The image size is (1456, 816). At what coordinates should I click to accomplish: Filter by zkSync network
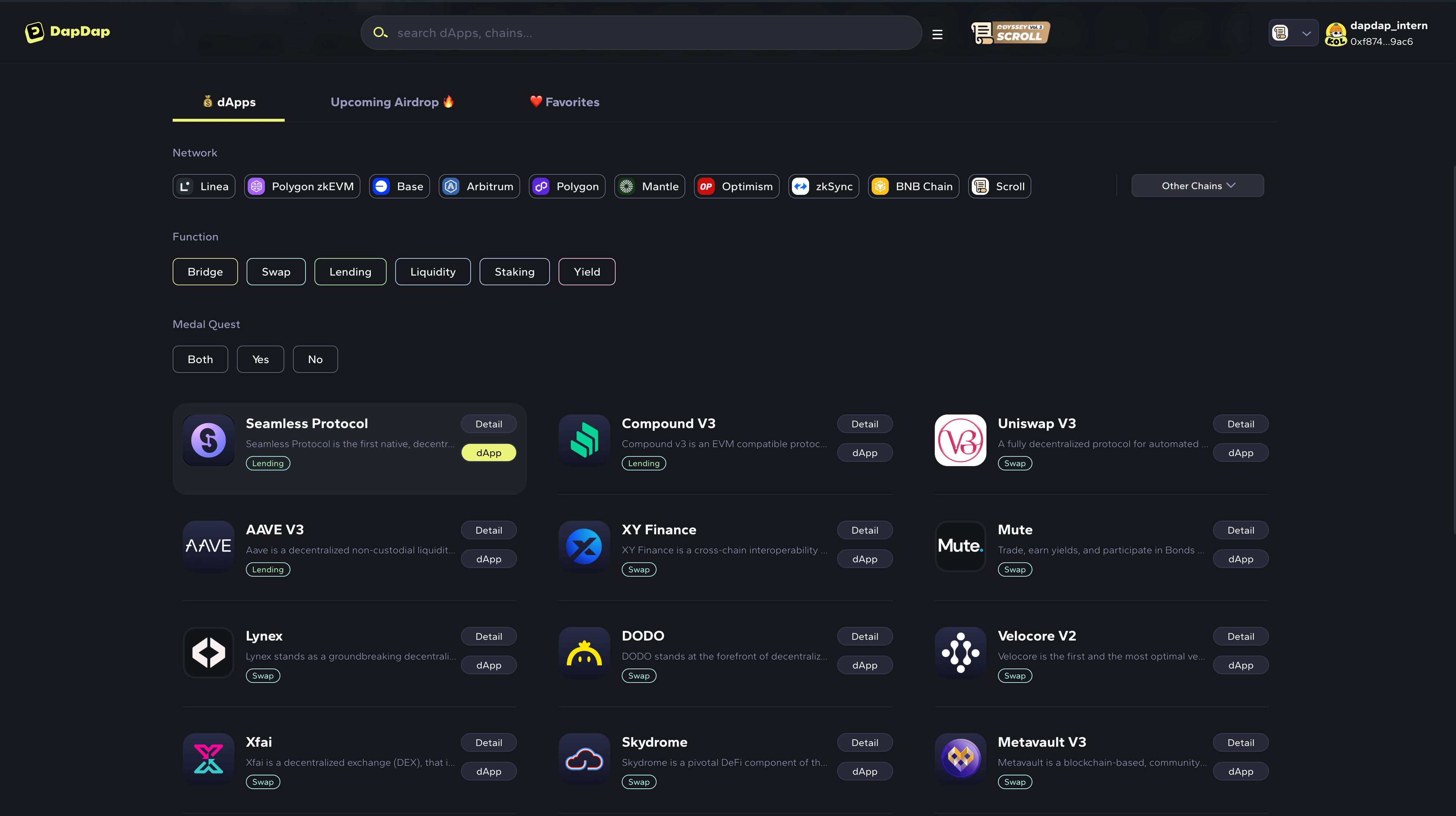(x=824, y=186)
